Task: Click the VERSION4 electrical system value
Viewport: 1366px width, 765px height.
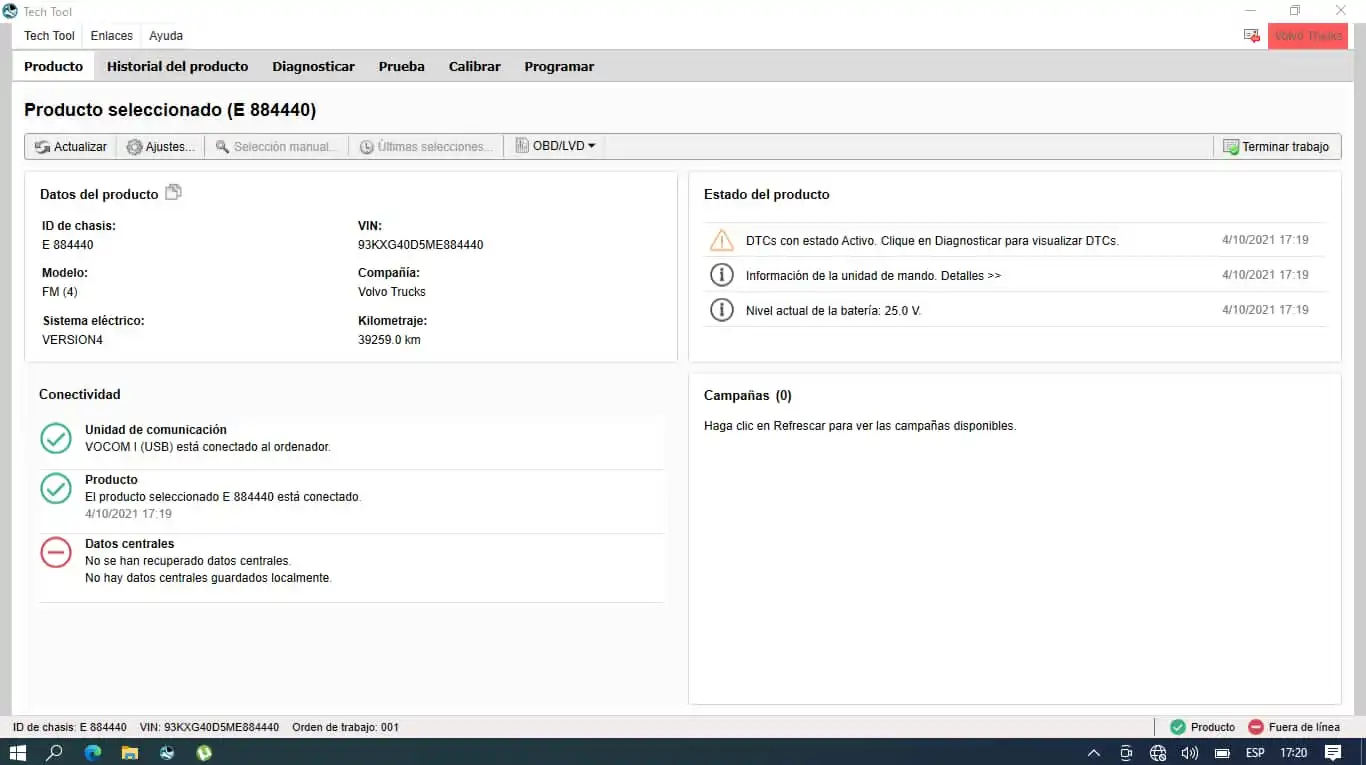Action: (72, 340)
